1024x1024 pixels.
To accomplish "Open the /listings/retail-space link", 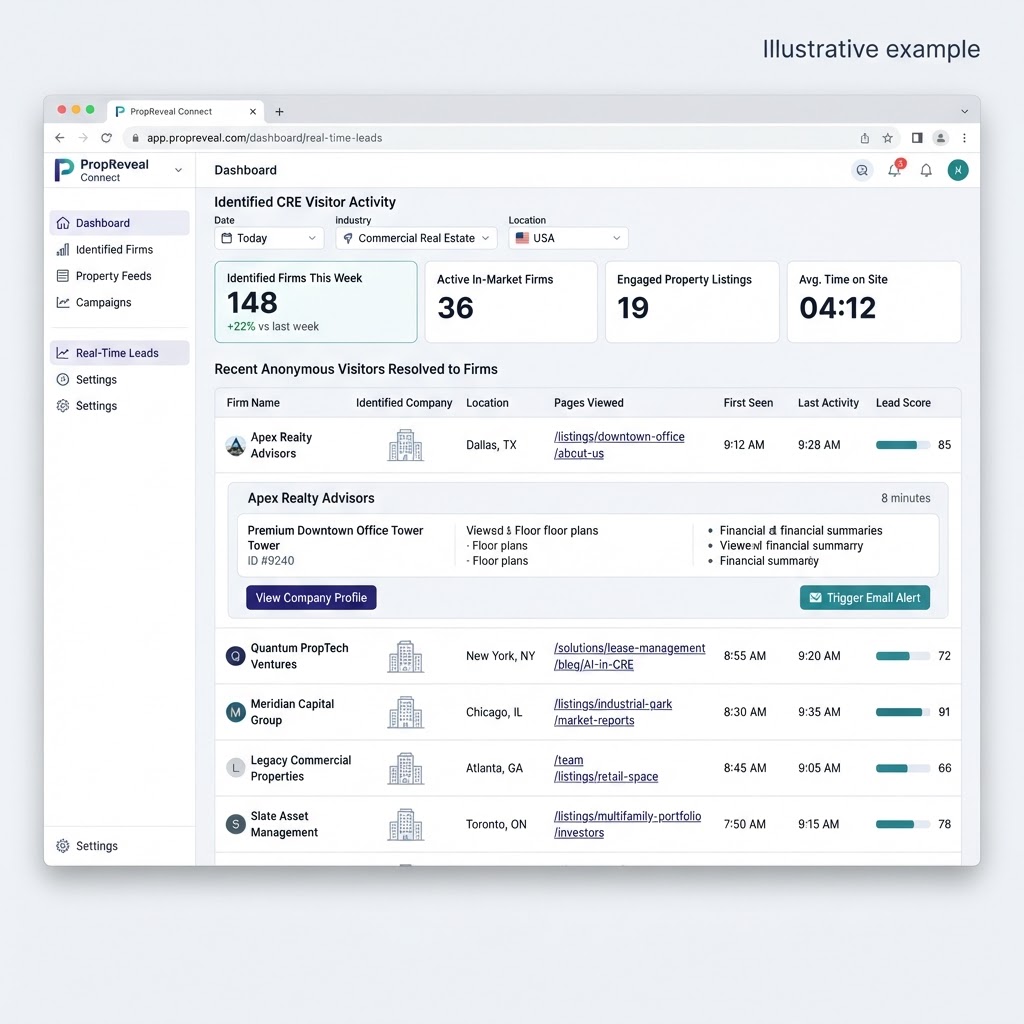I will click(606, 776).
